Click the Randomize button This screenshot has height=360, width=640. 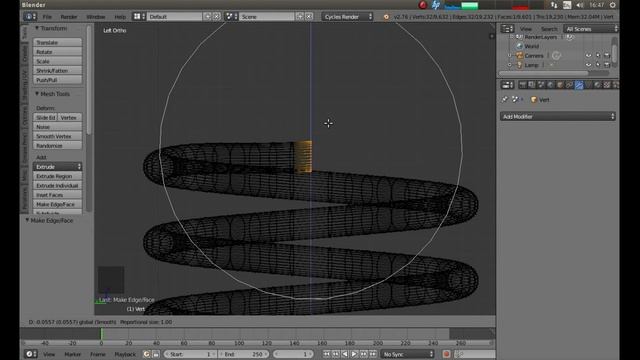pyautogui.click(x=57, y=146)
